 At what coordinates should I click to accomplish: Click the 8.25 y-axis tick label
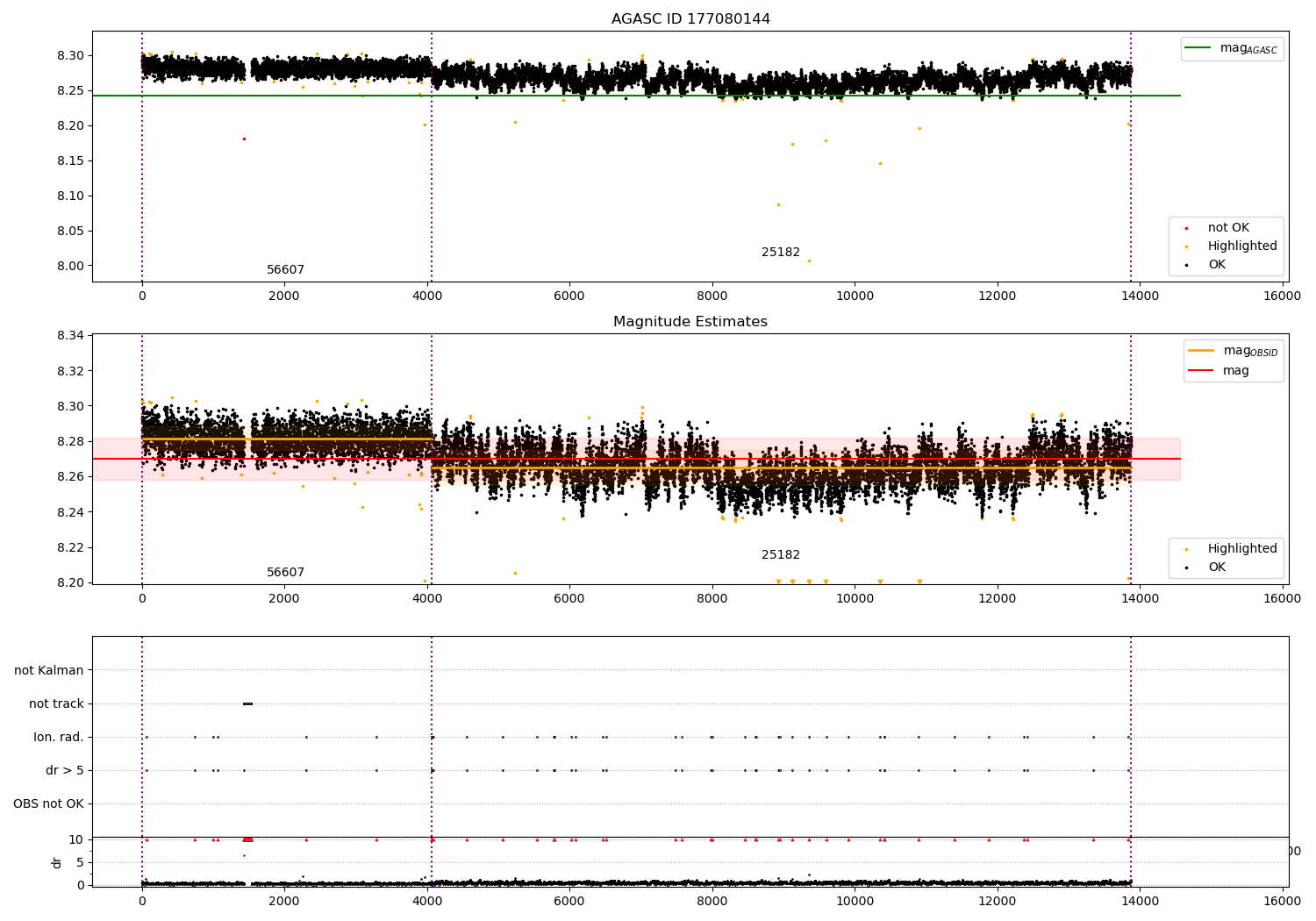tap(69, 90)
